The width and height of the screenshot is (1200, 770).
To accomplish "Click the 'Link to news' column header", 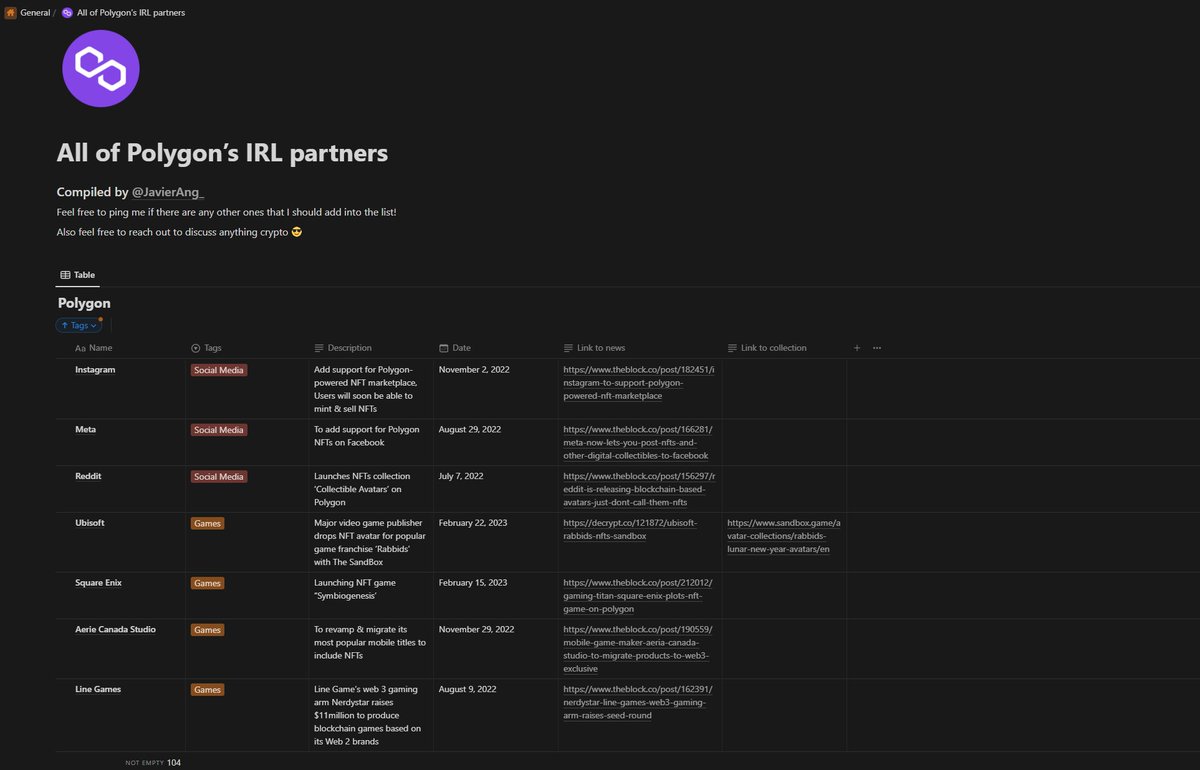I will [x=595, y=348].
